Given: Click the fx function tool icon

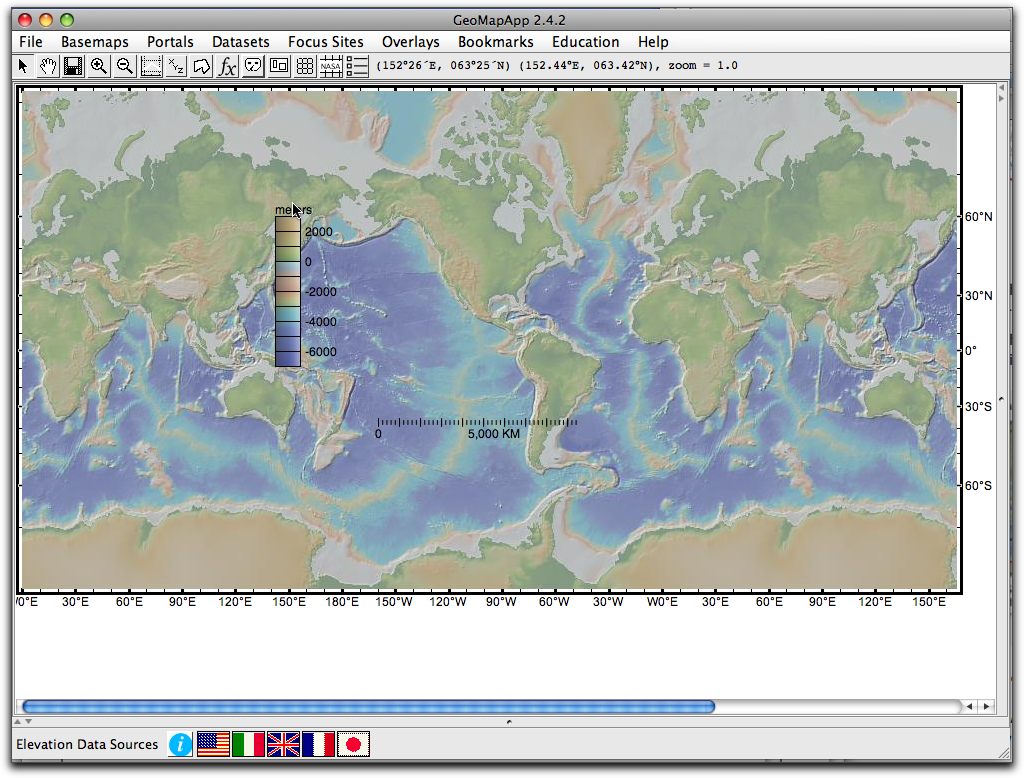Looking at the screenshot, I should [228, 66].
